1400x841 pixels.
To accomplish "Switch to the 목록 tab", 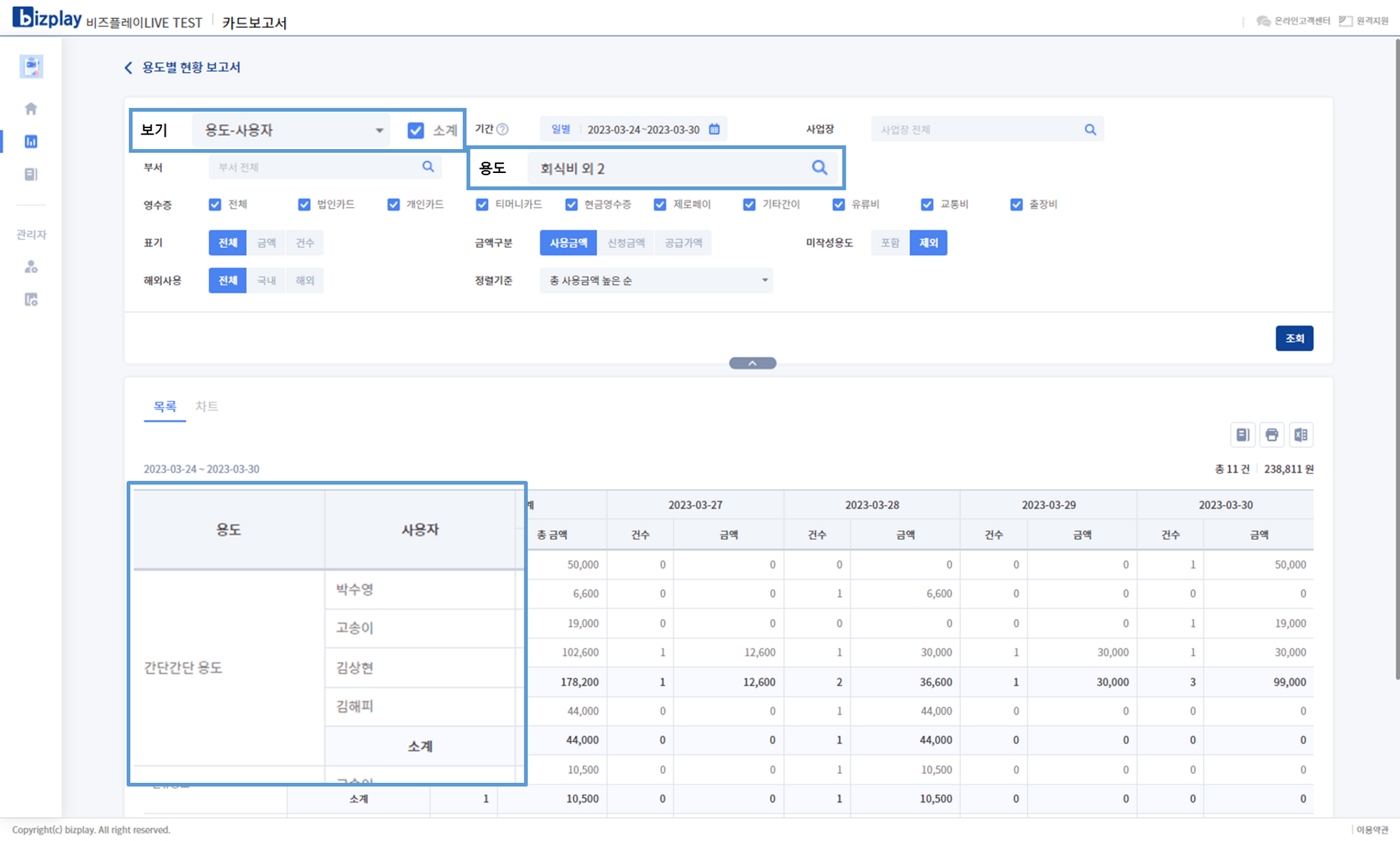I will coord(165,406).
